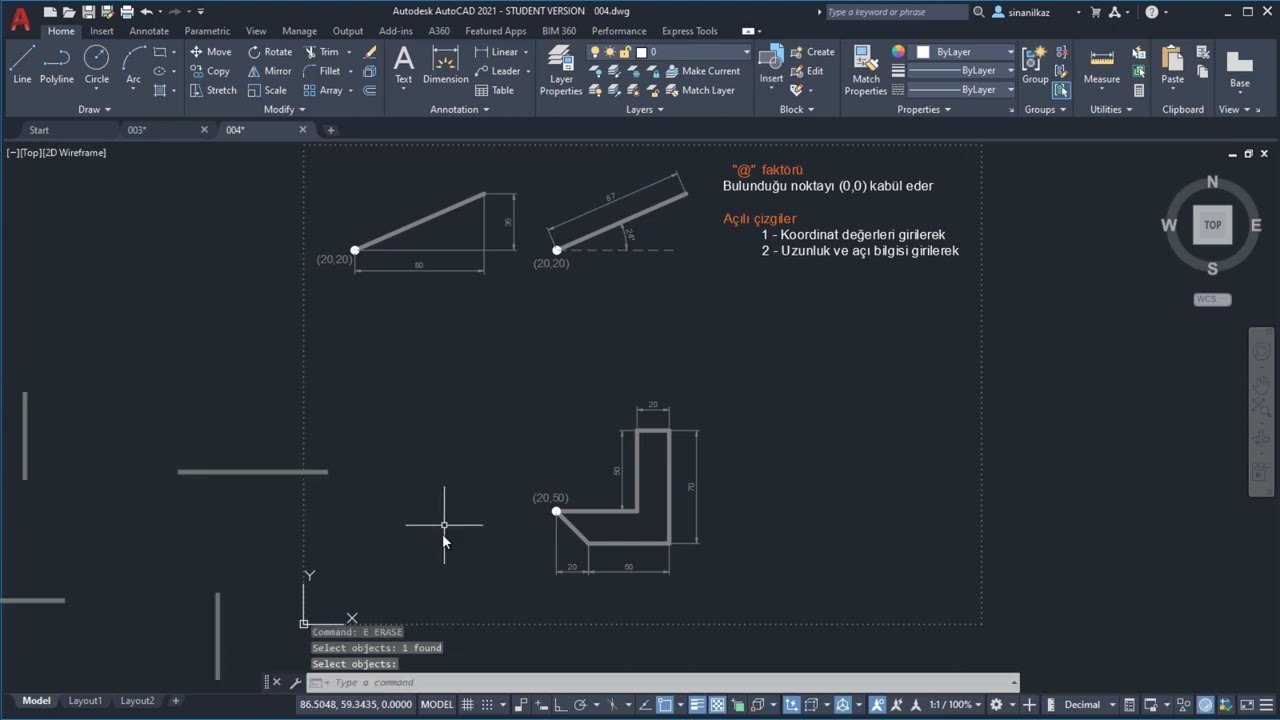The width and height of the screenshot is (1280, 720).
Task: Open the Parametric ribbon tab
Action: tap(207, 31)
